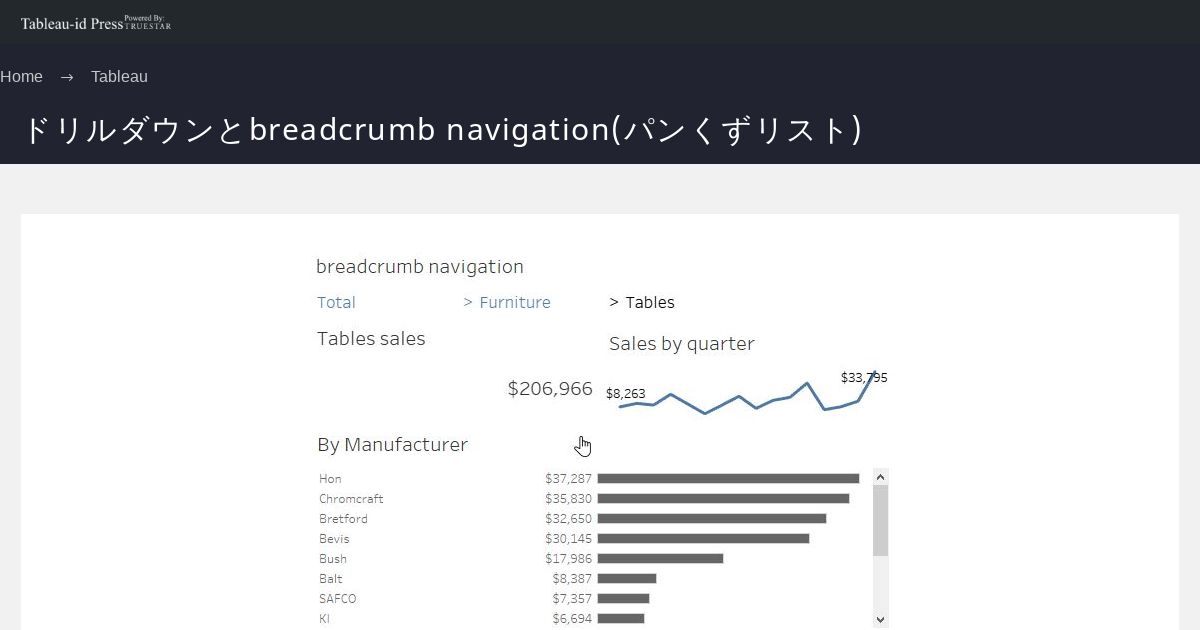Select Furniture breadcrumb level
The image size is (1200, 630).
[507, 302]
